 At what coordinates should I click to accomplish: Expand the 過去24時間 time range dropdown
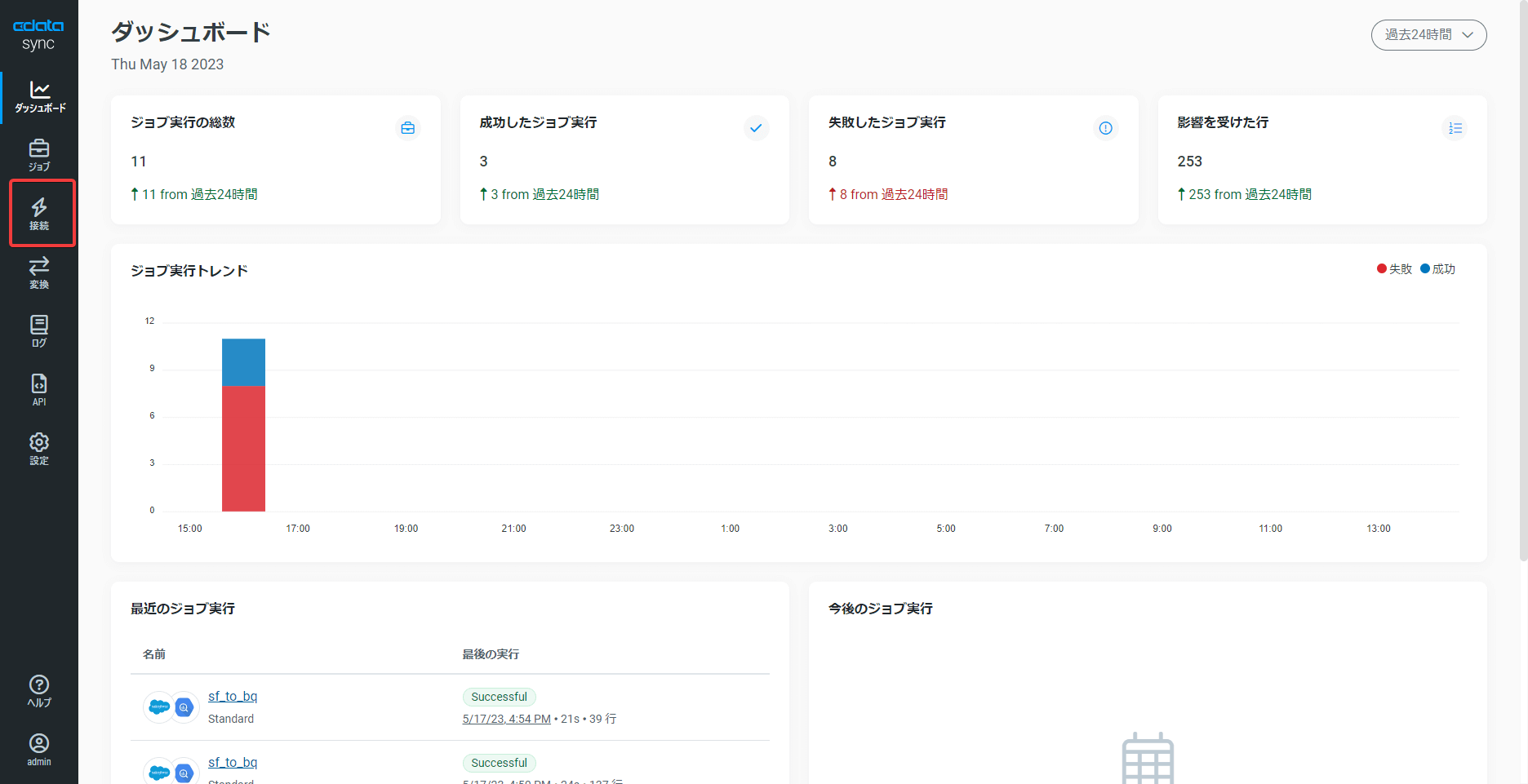tap(1428, 35)
